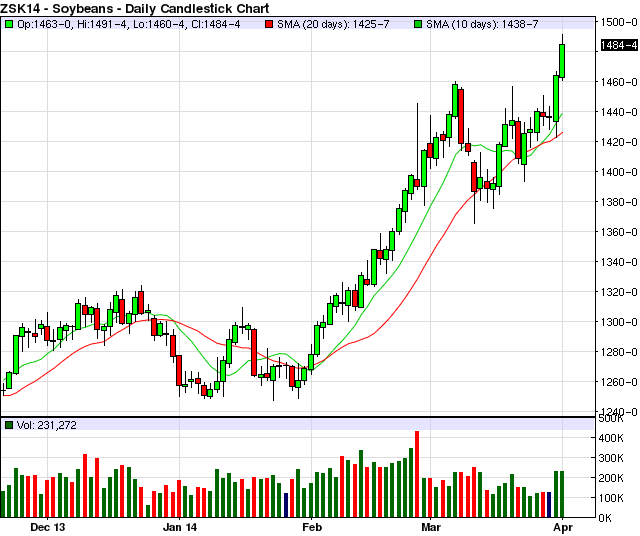Screen dimensions: 640x536
Task: Click the 1280-0 price axis label
Action: (619, 352)
